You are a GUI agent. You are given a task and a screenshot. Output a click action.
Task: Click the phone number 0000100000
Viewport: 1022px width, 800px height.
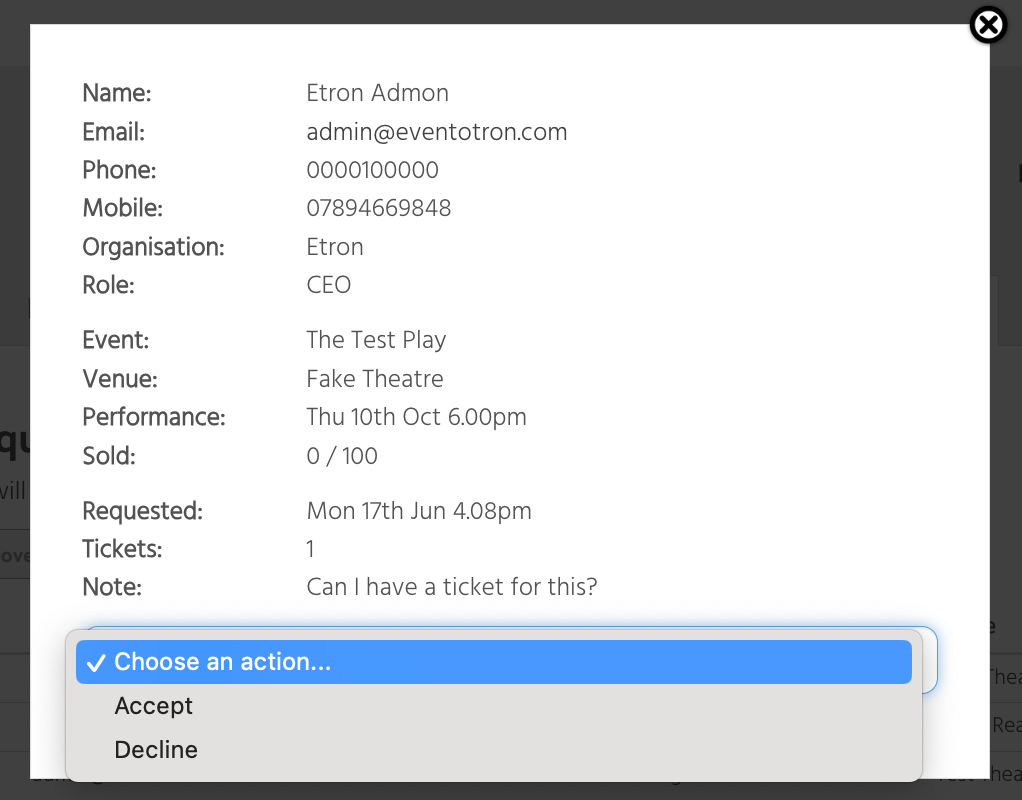(x=372, y=170)
